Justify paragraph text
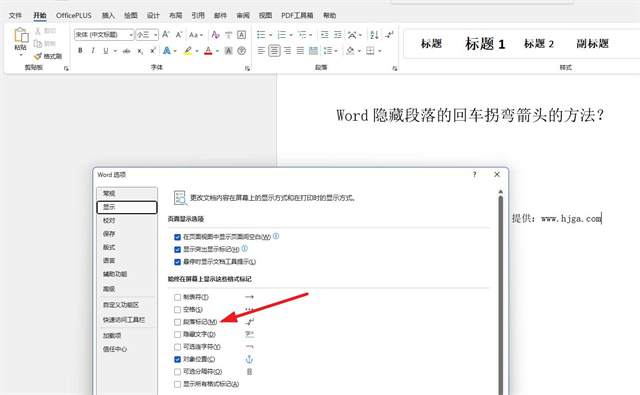 [300, 51]
